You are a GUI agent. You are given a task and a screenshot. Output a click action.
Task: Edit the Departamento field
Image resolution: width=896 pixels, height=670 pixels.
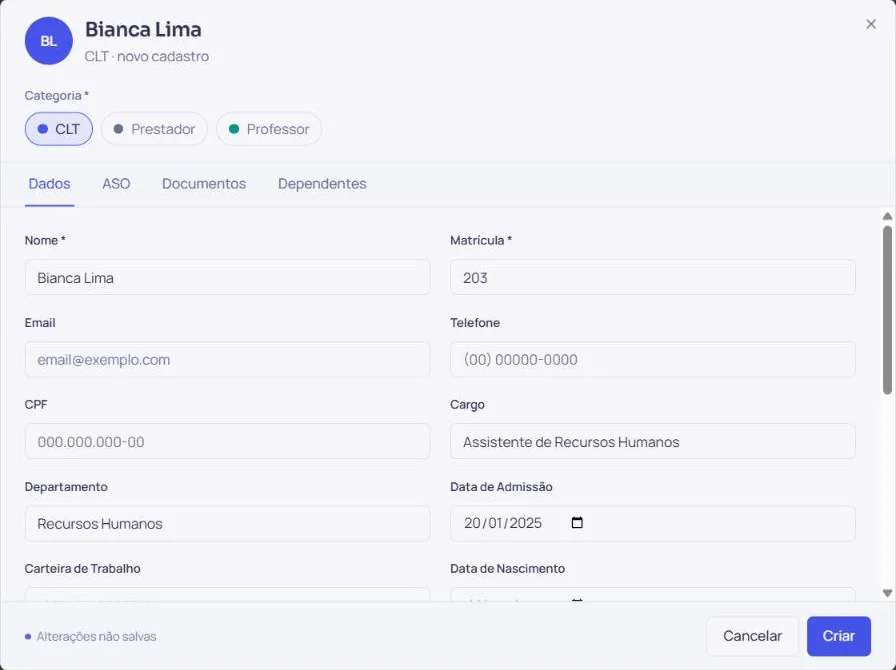coord(227,523)
